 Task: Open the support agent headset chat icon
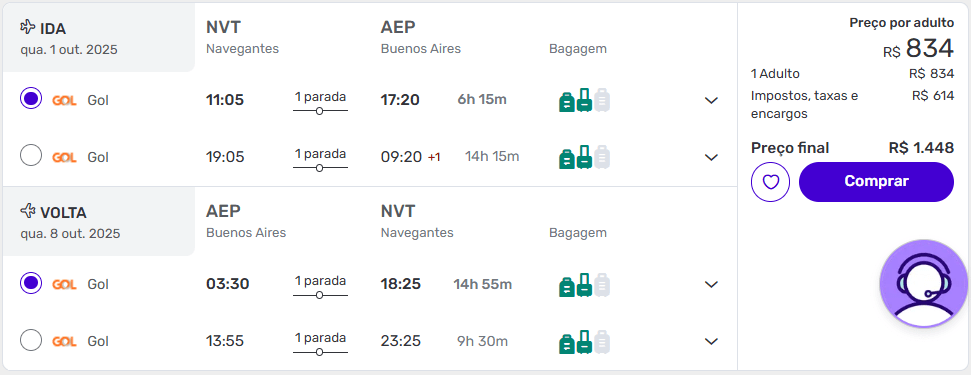pyautogui.click(x=923, y=283)
